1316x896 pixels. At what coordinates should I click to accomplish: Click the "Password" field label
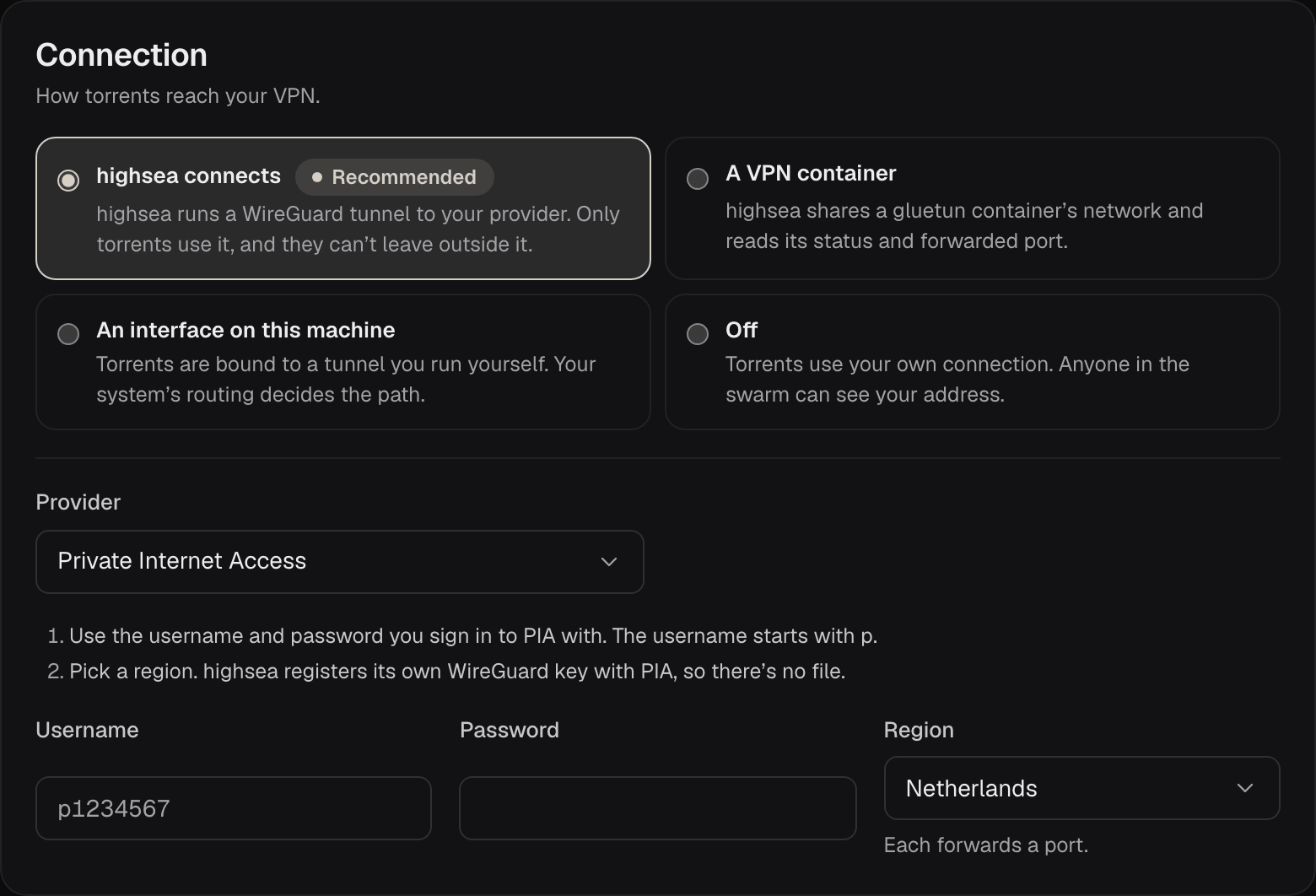pos(510,731)
